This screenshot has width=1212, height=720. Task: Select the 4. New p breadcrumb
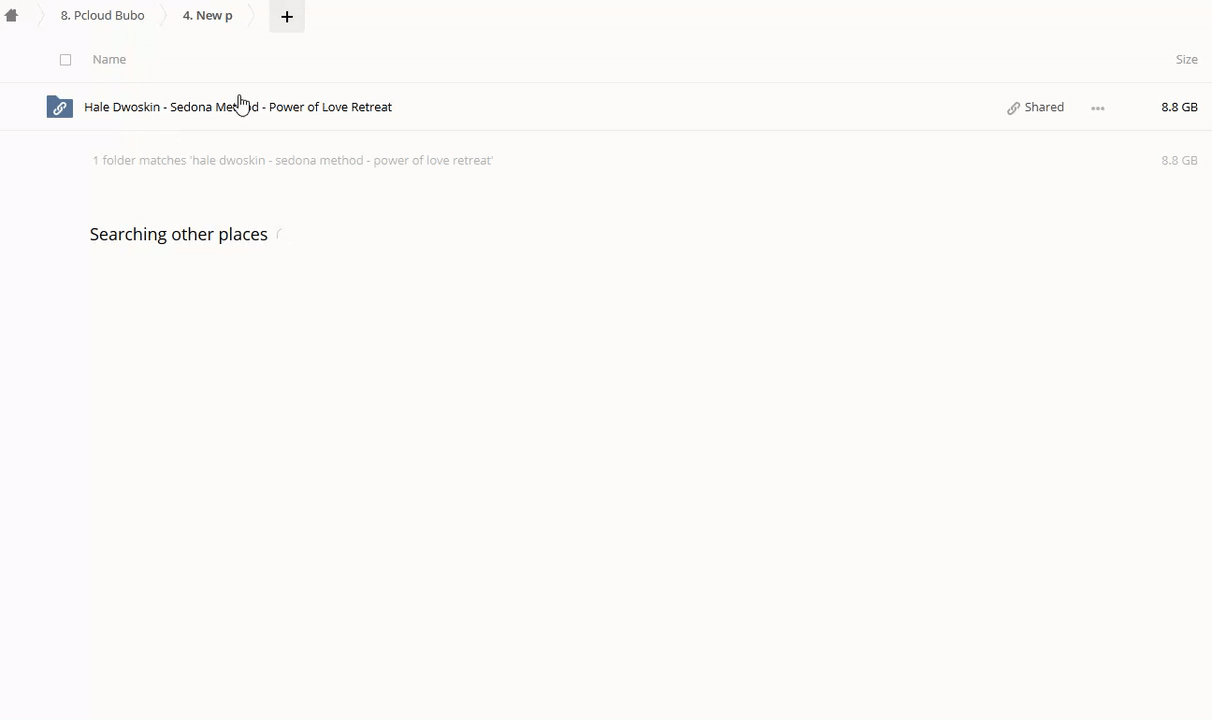[x=207, y=16]
